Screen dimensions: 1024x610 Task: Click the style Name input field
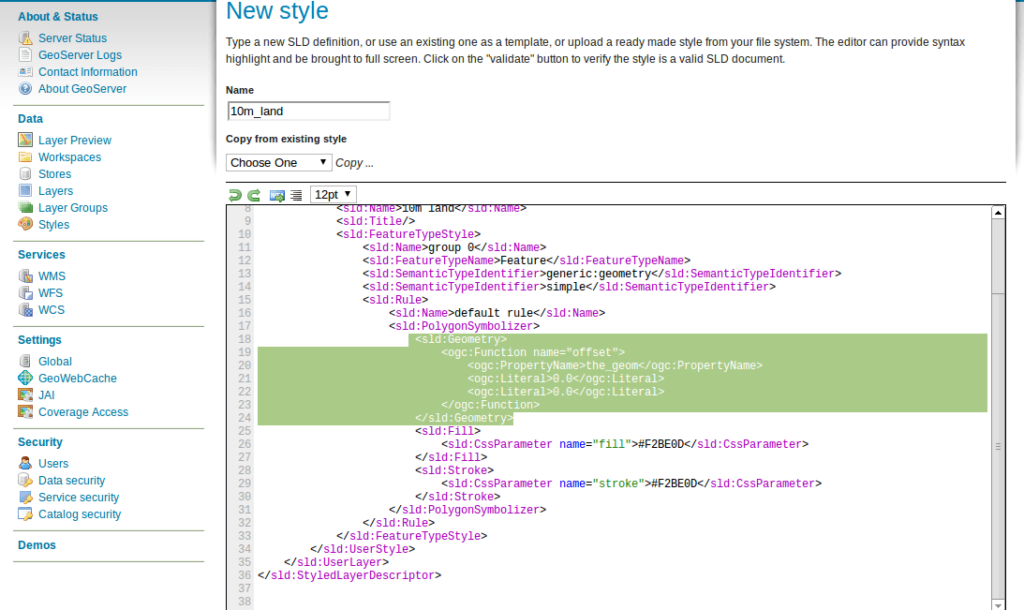(308, 111)
